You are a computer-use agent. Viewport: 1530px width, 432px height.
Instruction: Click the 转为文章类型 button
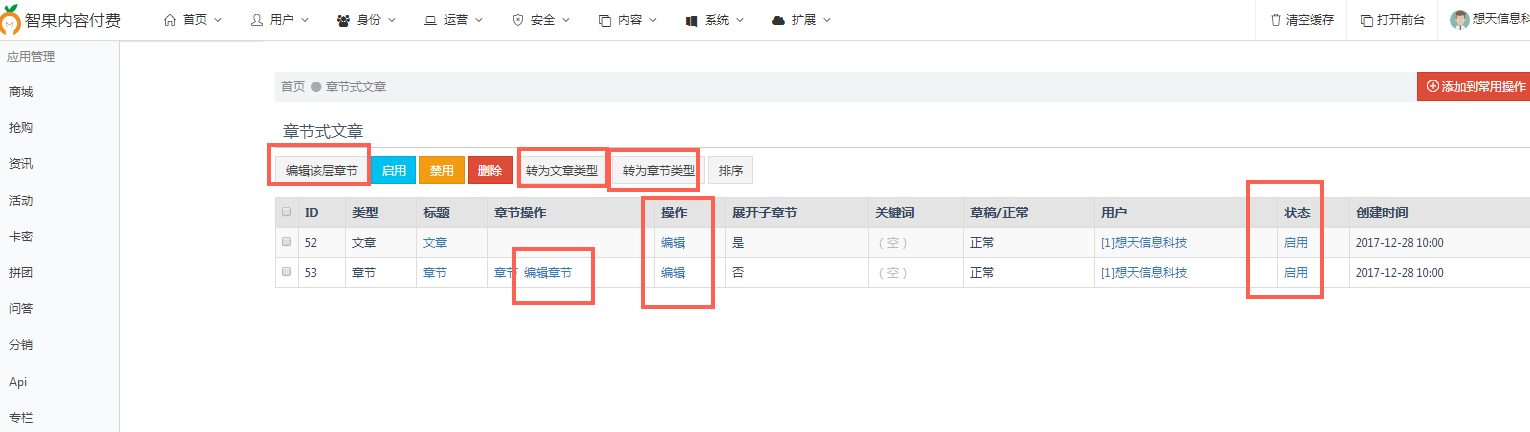(562, 170)
